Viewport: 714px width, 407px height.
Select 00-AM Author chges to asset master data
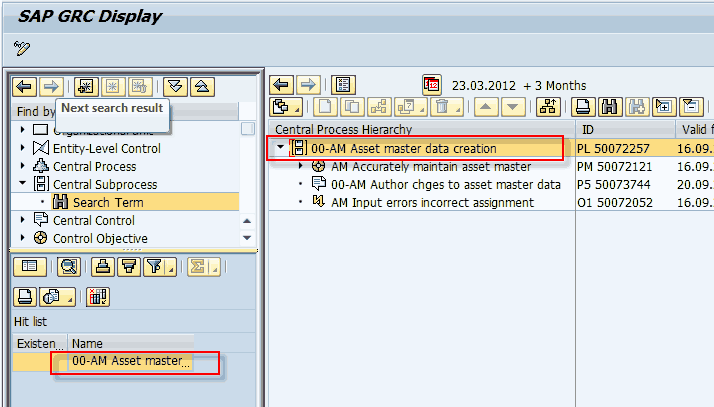[x=446, y=185]
